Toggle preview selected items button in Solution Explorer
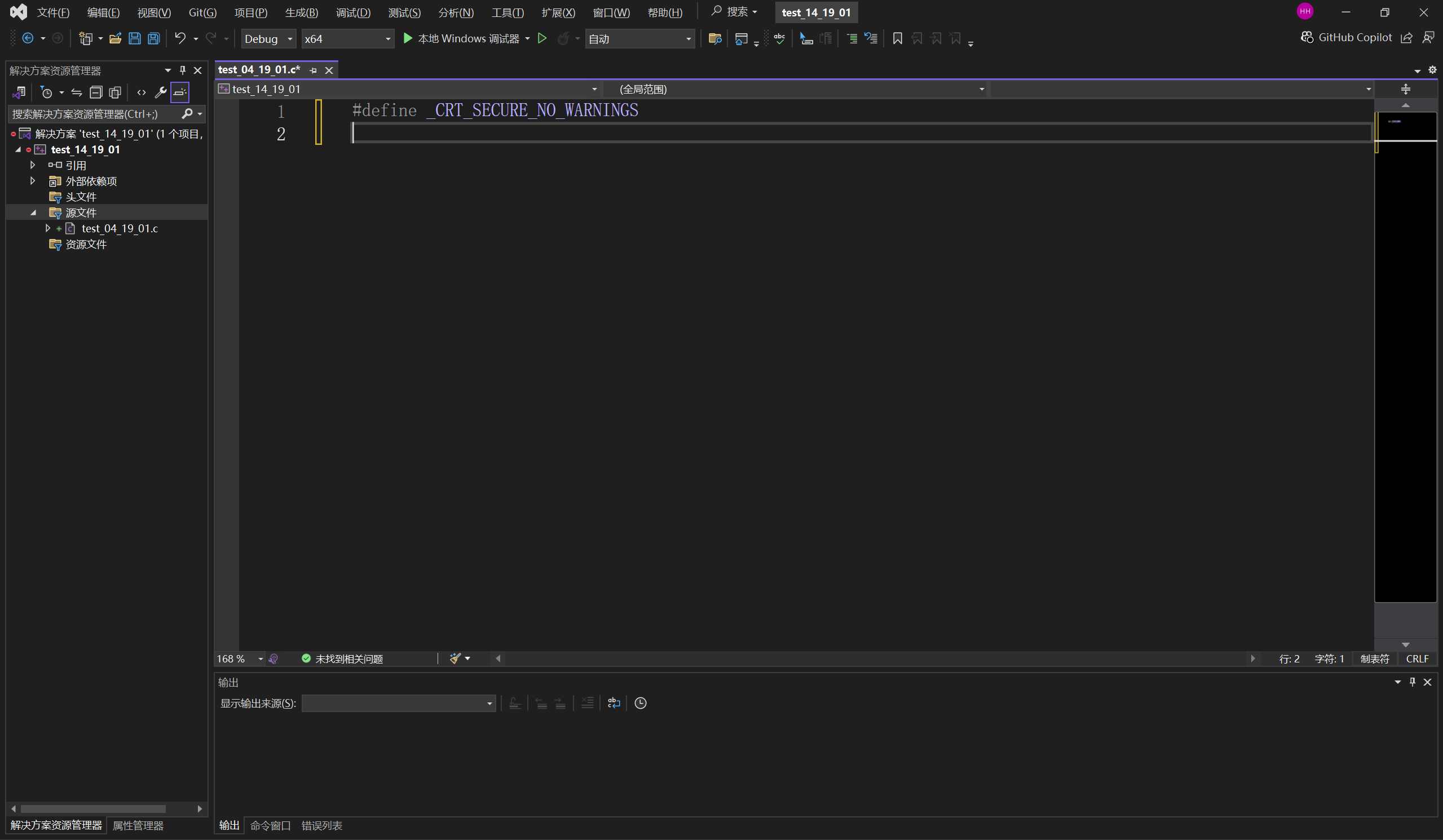The image size is (1443, 840). pyautogui.click(x=180, y=92)
